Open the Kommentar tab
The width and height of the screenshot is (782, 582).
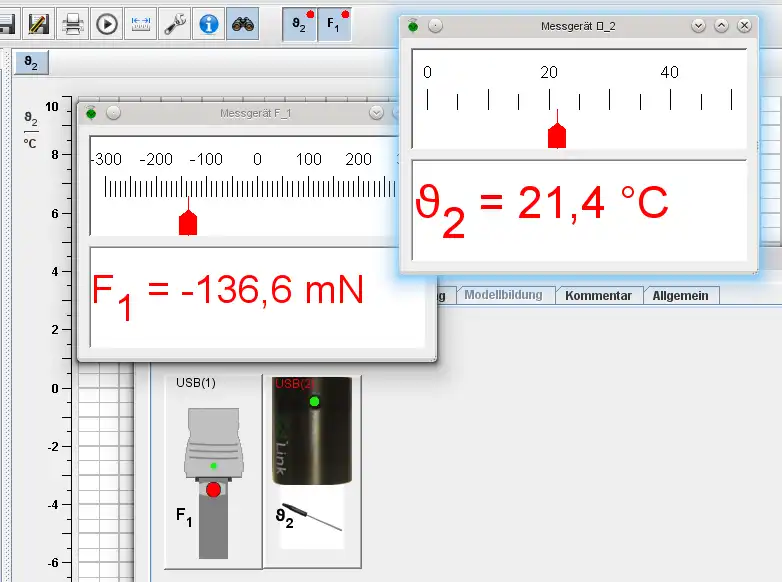[598, 295]
